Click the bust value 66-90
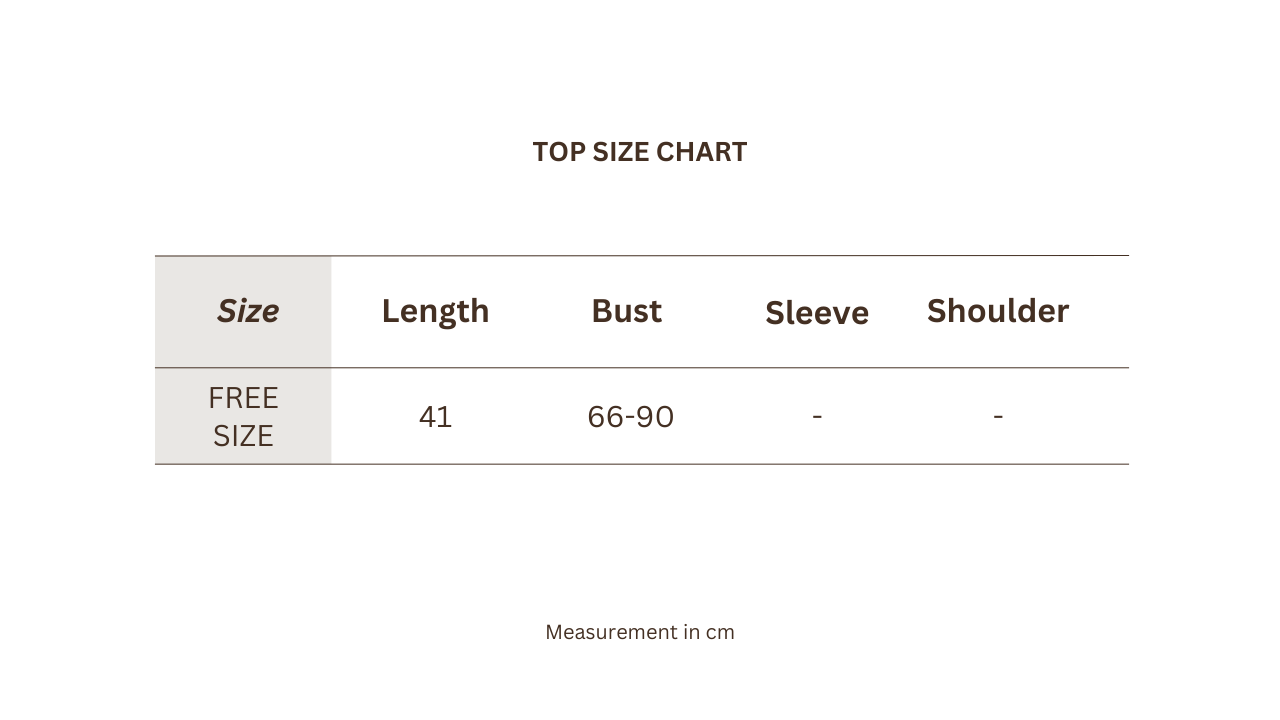Screen dimensions: 1280x720 tap(631, 417)
